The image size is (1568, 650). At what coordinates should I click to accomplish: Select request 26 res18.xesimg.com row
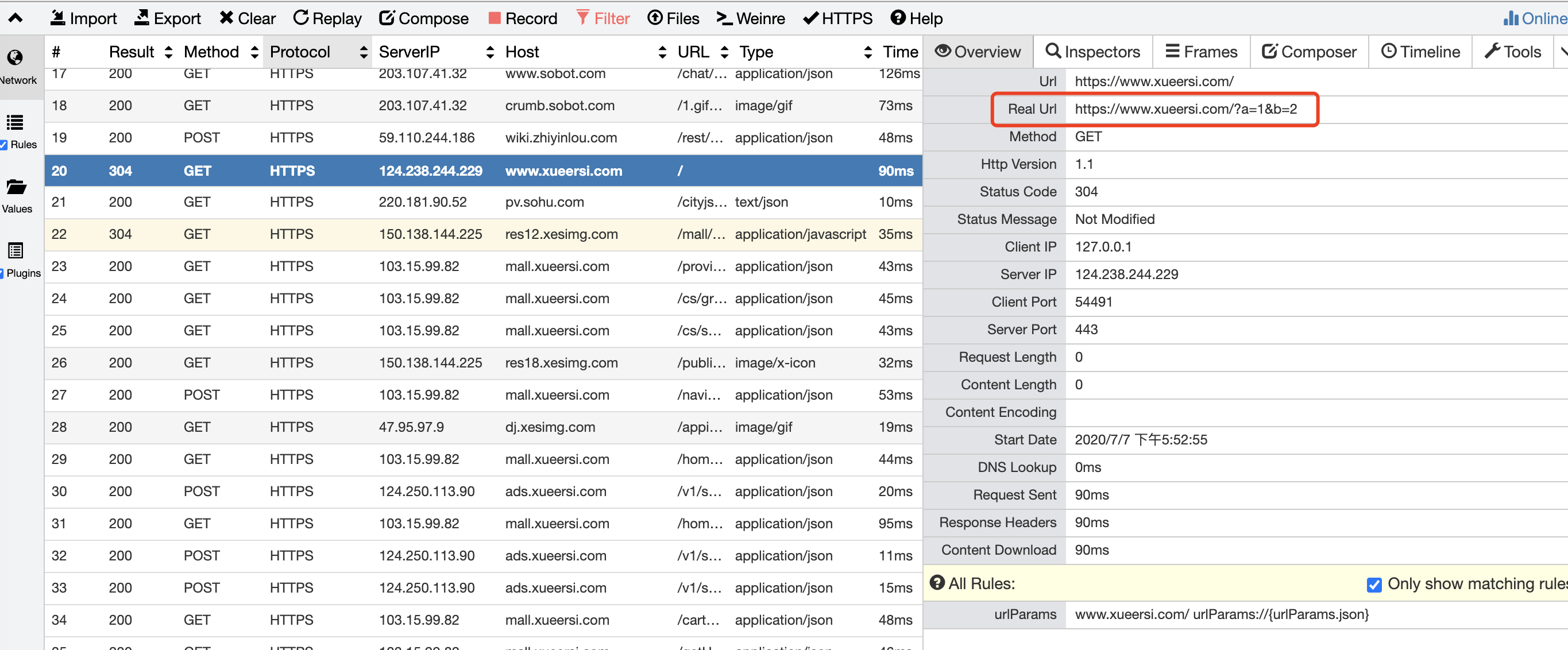(x=483, y=363)
